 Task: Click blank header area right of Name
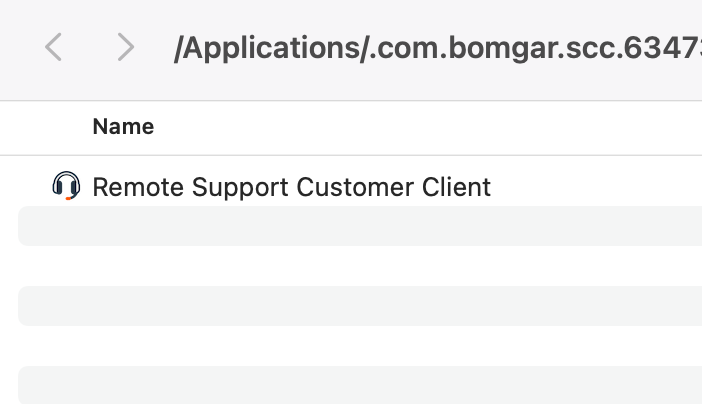click(425, 127)
